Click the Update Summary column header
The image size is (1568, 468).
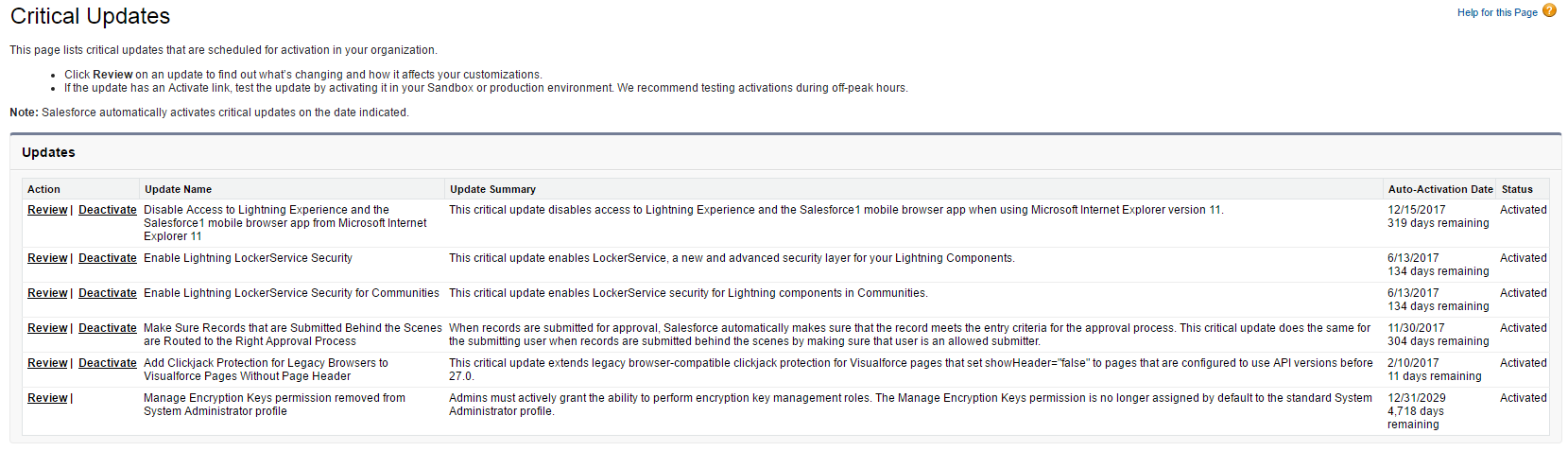pyautogui.click(x=492, y=189)
